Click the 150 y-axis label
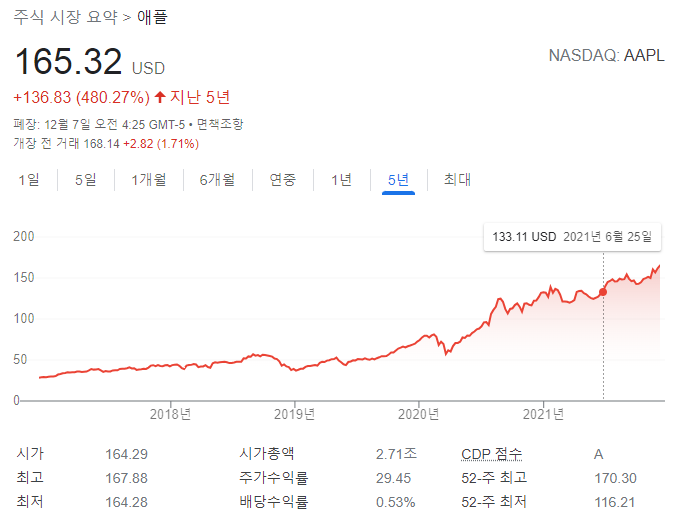Viewport: 693px width, 520px height. pos(24,277)
